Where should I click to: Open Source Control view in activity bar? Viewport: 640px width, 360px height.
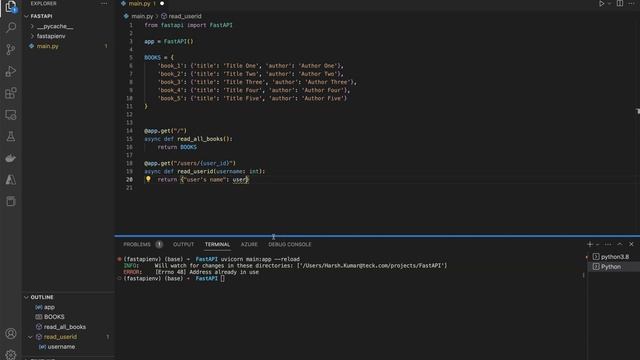click(x=11, y=49)
